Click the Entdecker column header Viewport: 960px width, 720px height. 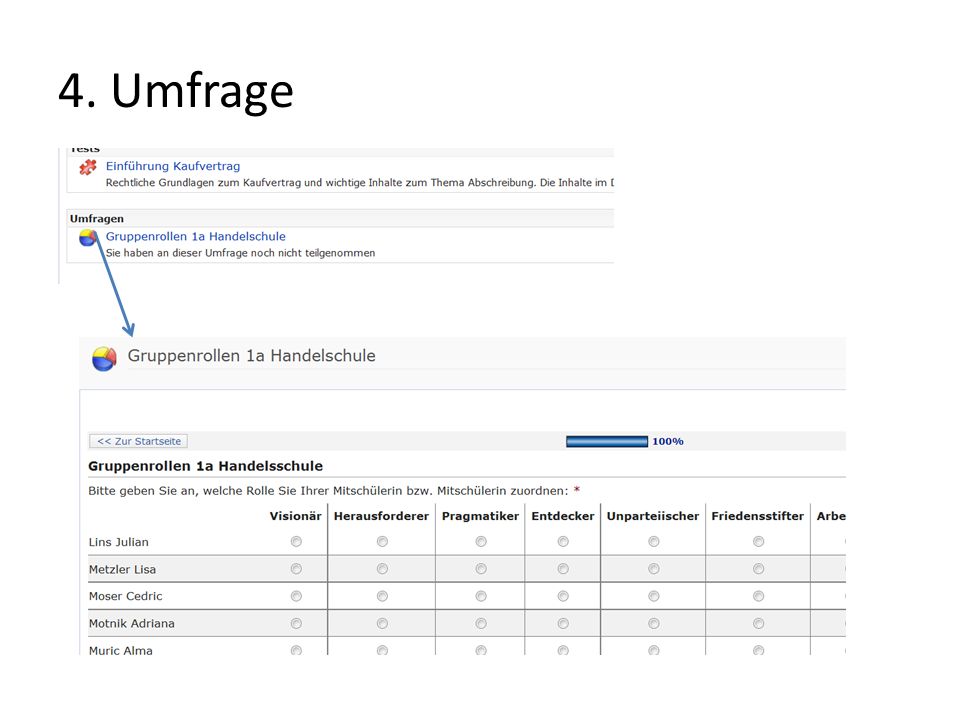coord(563,516)
